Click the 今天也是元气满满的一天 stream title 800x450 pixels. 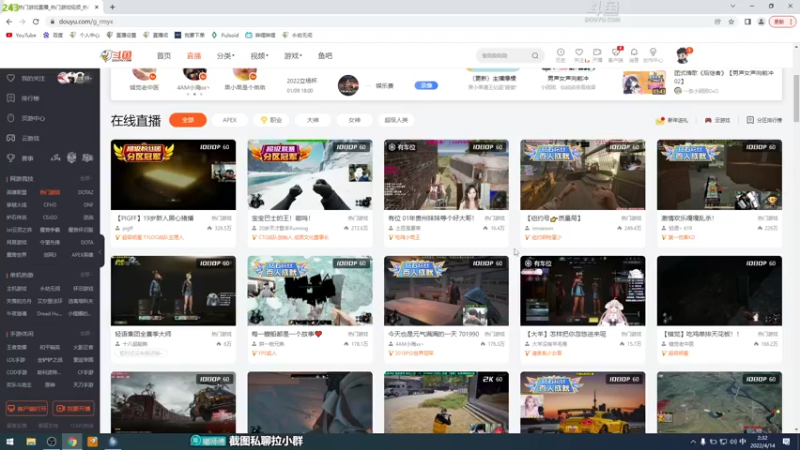pos(434,334)
